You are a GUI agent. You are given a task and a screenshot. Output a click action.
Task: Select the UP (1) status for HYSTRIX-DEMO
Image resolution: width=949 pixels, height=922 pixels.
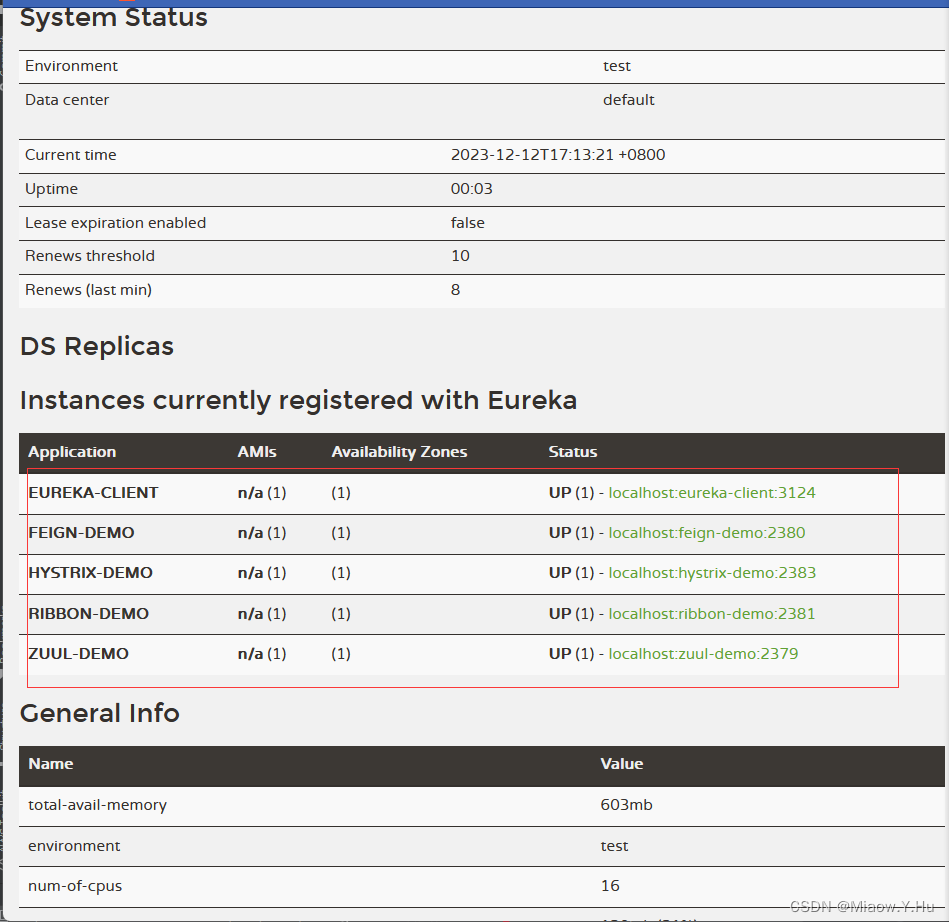(571, 573)
